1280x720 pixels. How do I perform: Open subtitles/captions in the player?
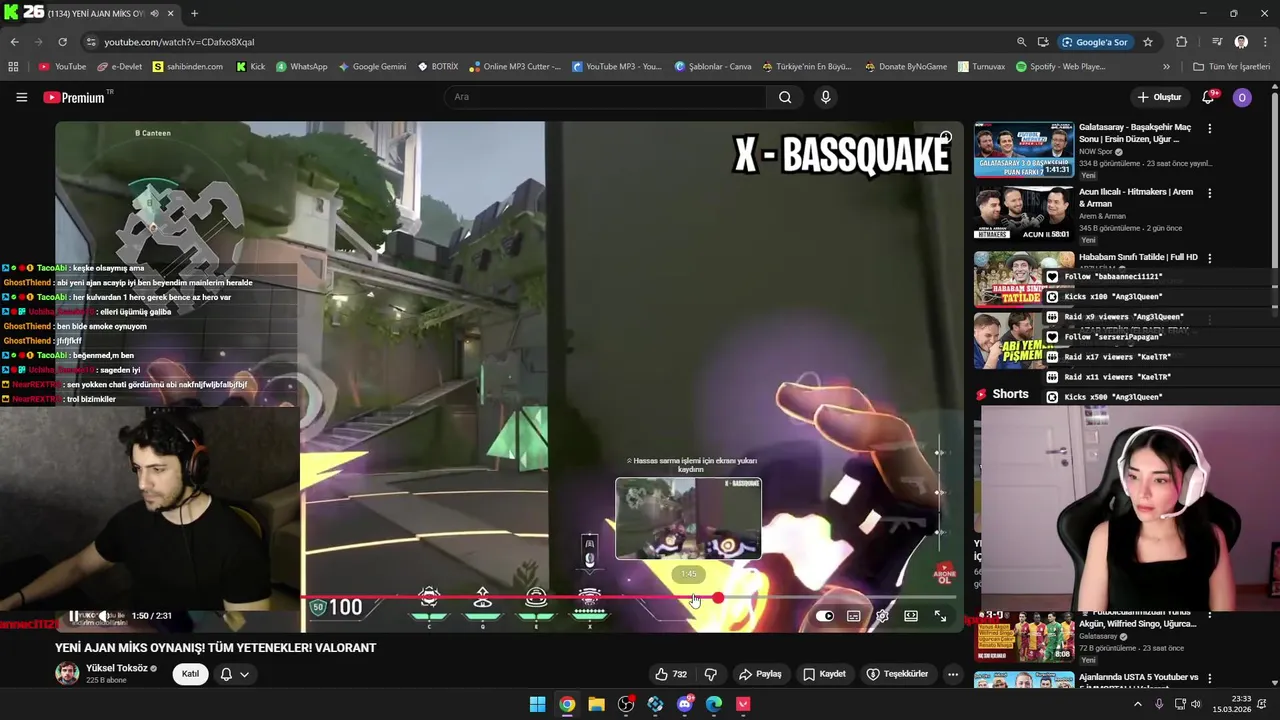tap(853, 616)
